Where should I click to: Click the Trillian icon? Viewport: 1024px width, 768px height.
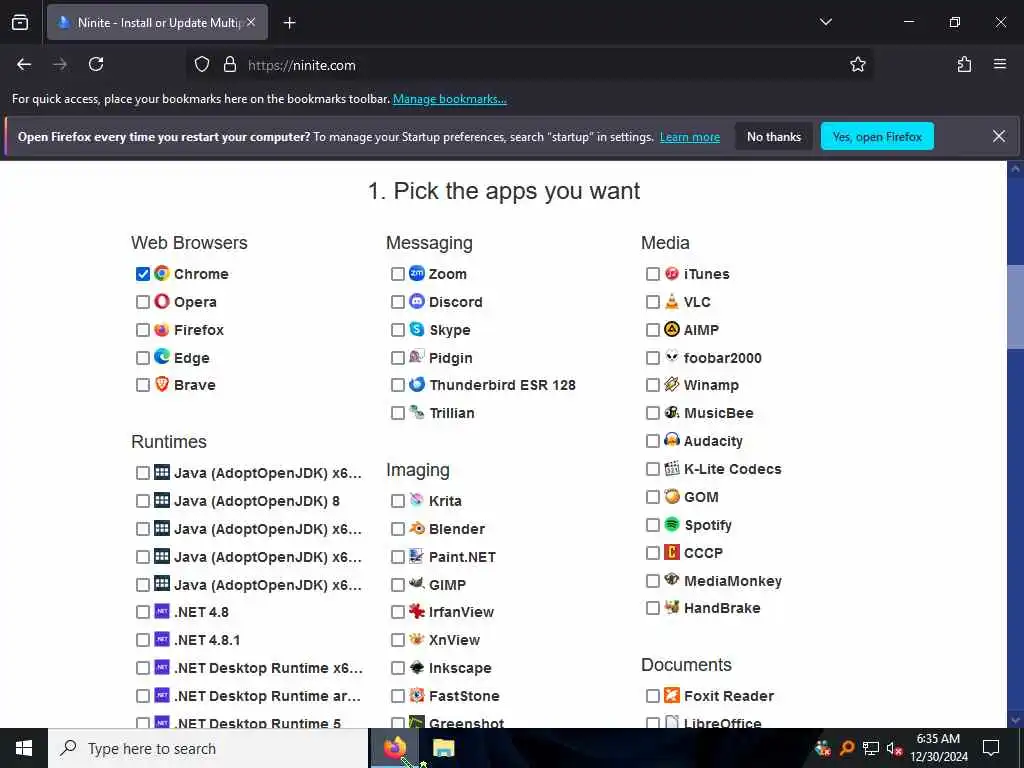point(417,412)
